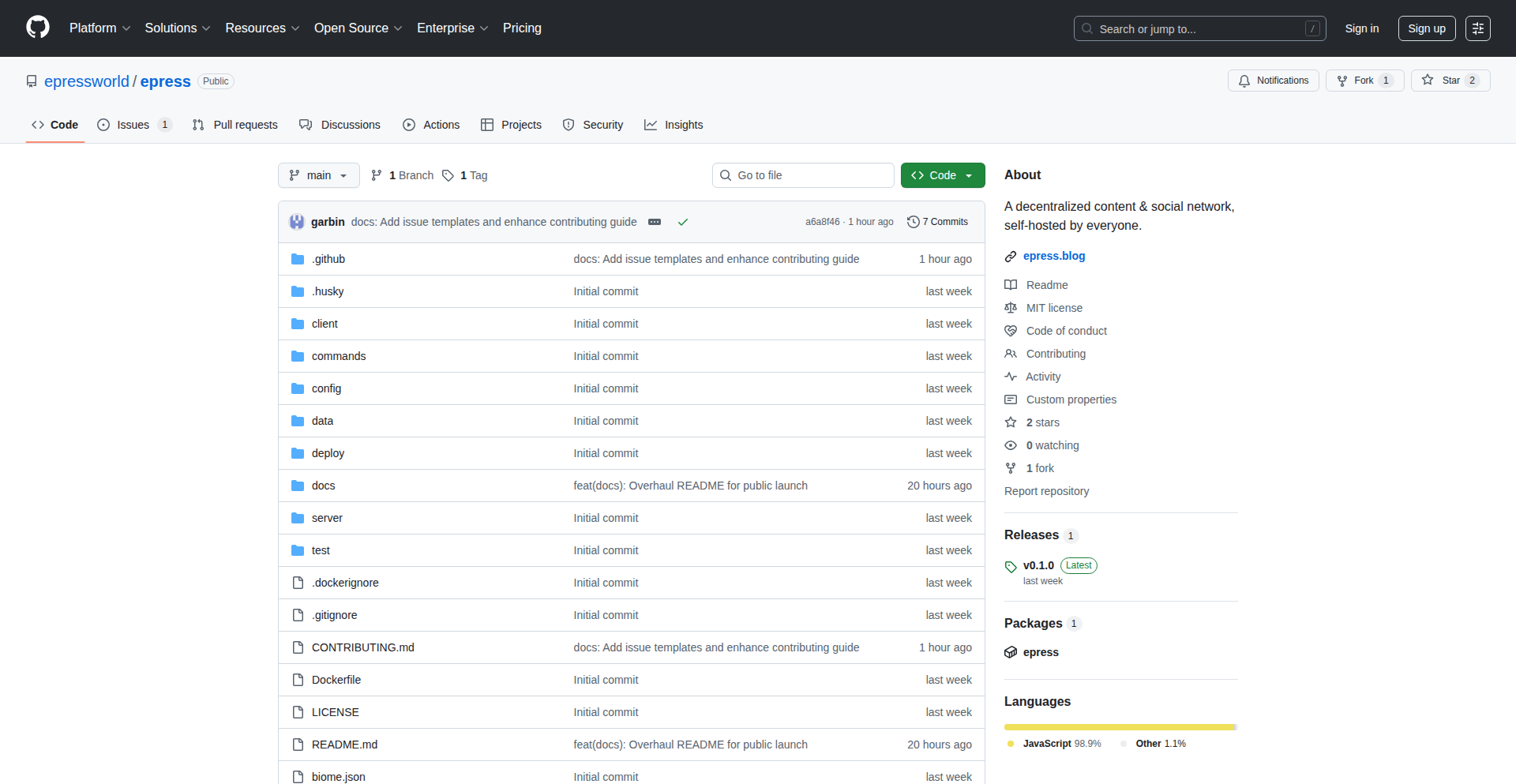Click the star icon next to 2 stars

(1011, 422)
